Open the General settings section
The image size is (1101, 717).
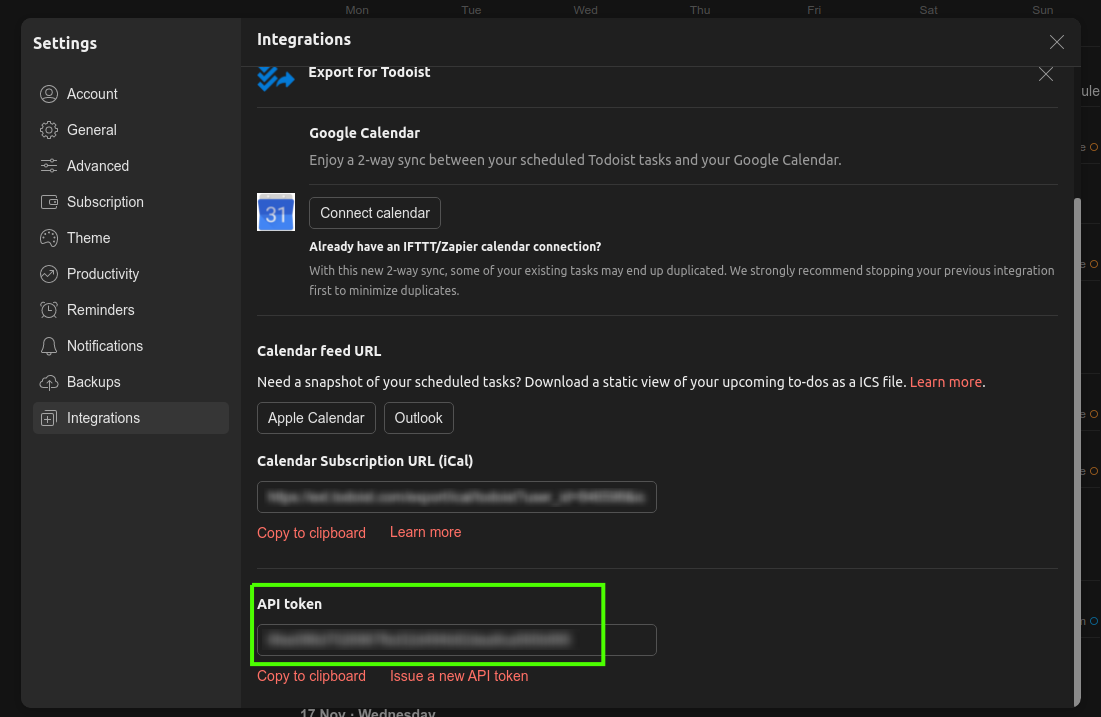(x=131, y=130)
